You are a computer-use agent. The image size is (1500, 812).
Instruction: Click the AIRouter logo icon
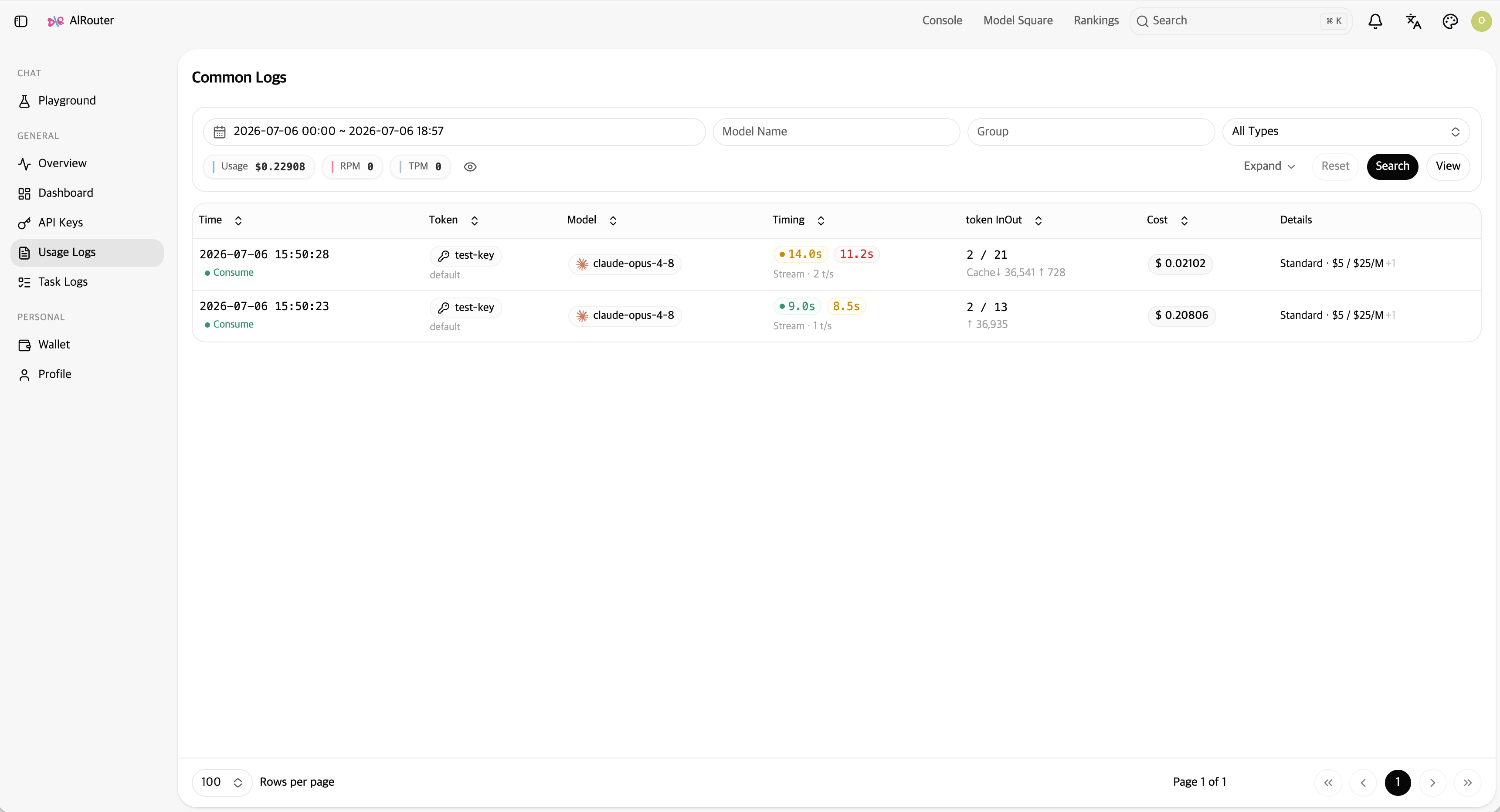click(x=55, y=21)
